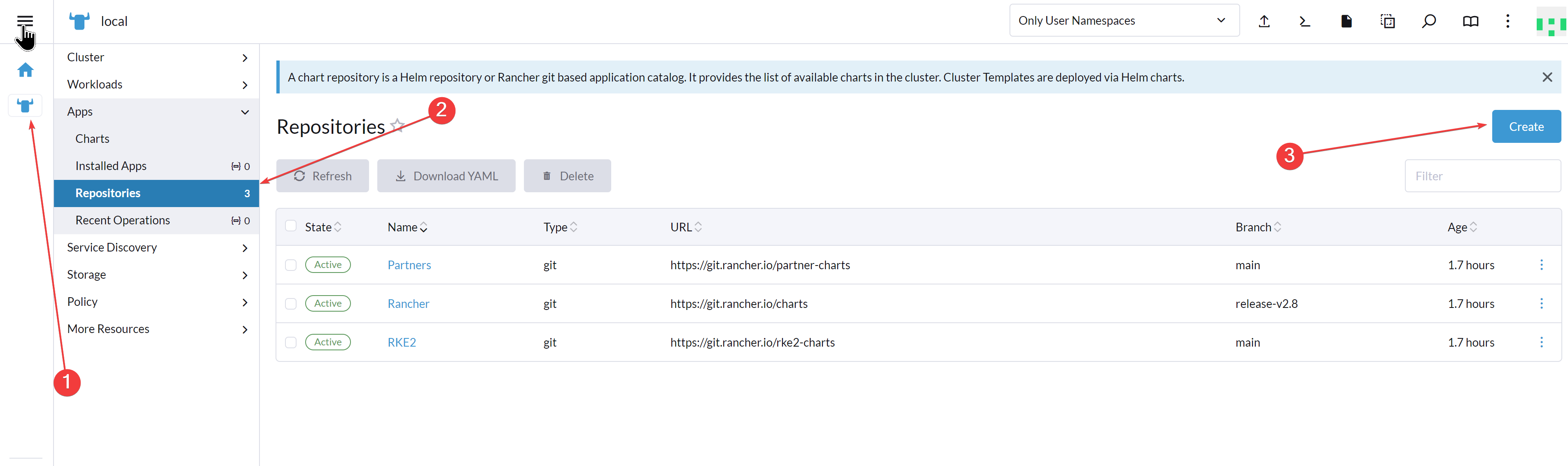The height and width of the screenshot is (466, 1568).
Task: Copy KubeConfig to clipboard icon
Action: tap(1388, 21)
